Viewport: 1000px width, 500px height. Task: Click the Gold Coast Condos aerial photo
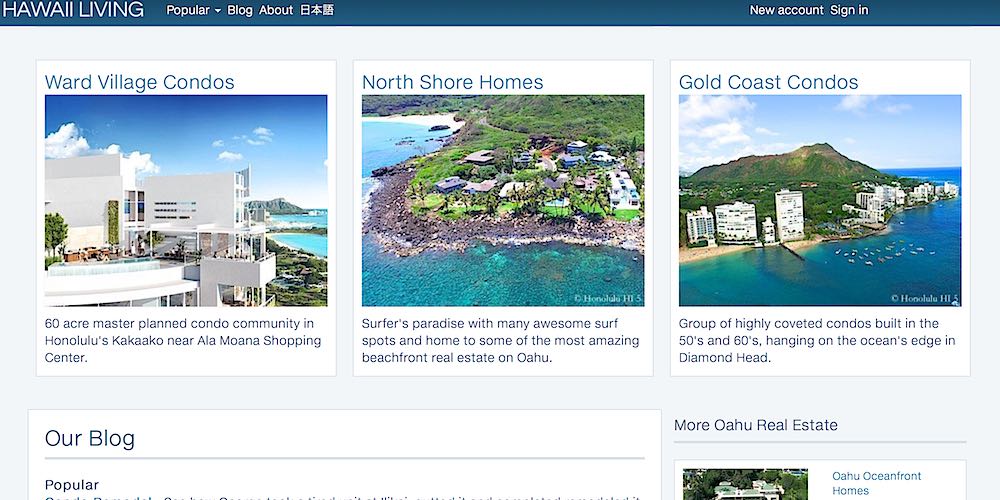(820, 200)
